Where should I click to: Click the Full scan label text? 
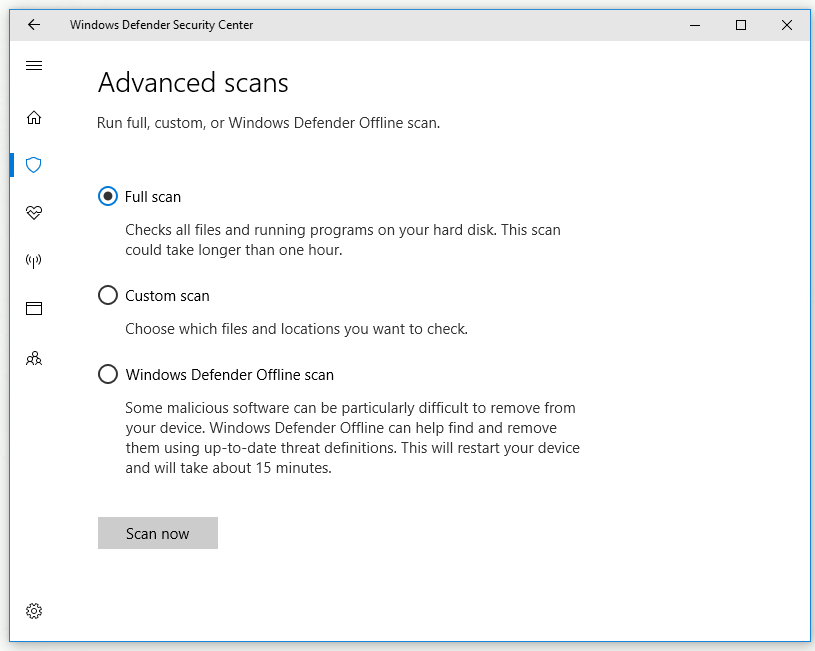coord(153,197)
